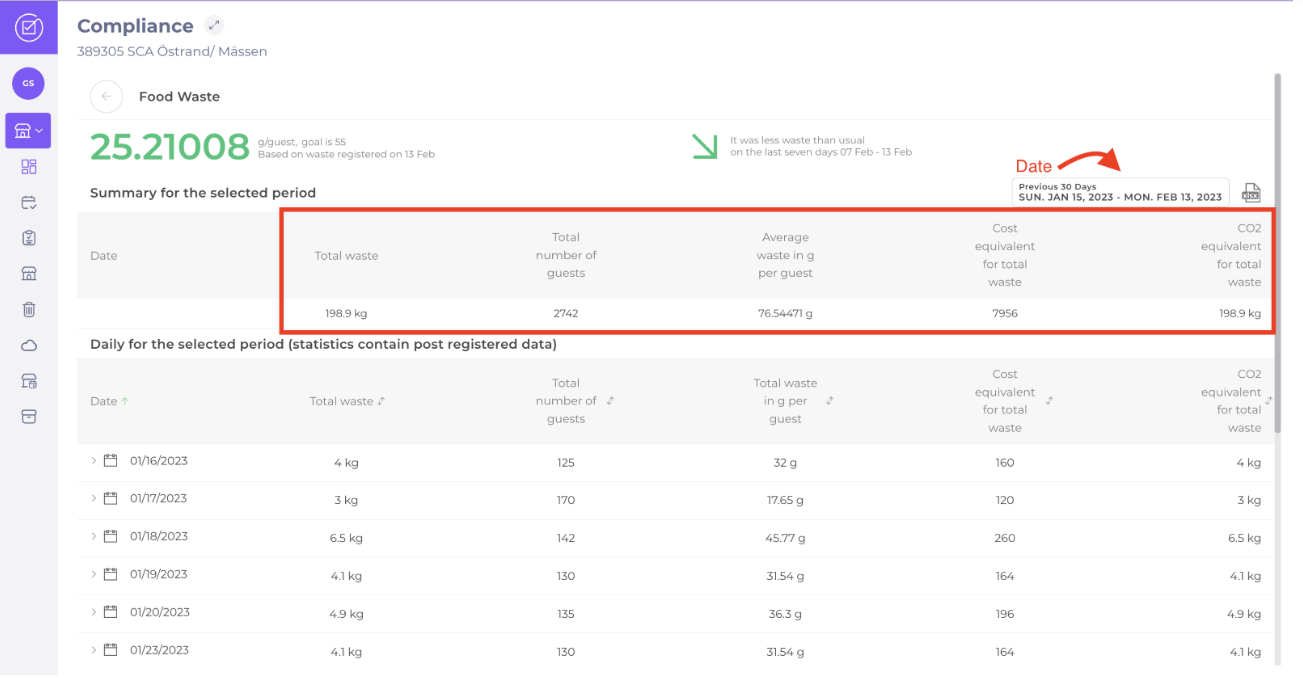Open the Previous 30 Days date range picker
Viewport: 1303px width, 678px height.
(1119, 192)
